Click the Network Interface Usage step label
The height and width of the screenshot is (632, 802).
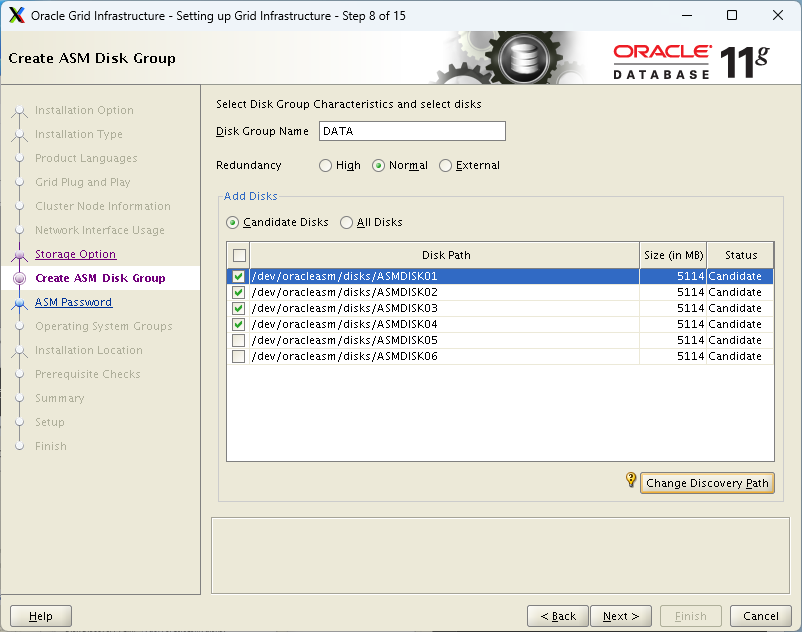(x=100, y=230)
